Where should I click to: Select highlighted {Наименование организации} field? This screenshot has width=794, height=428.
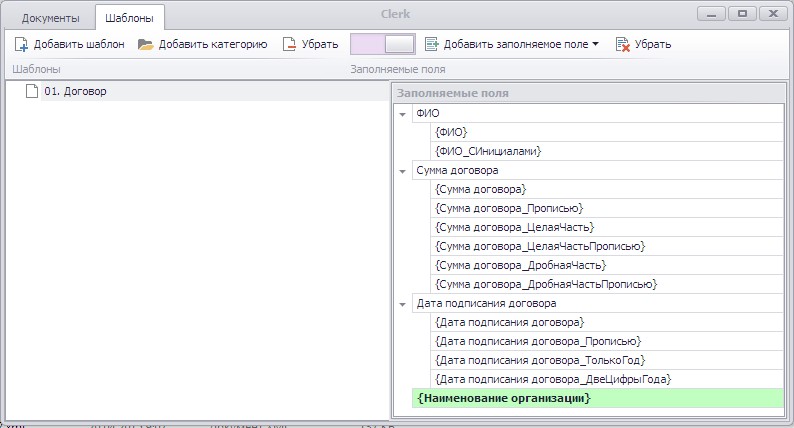[598, 398]
